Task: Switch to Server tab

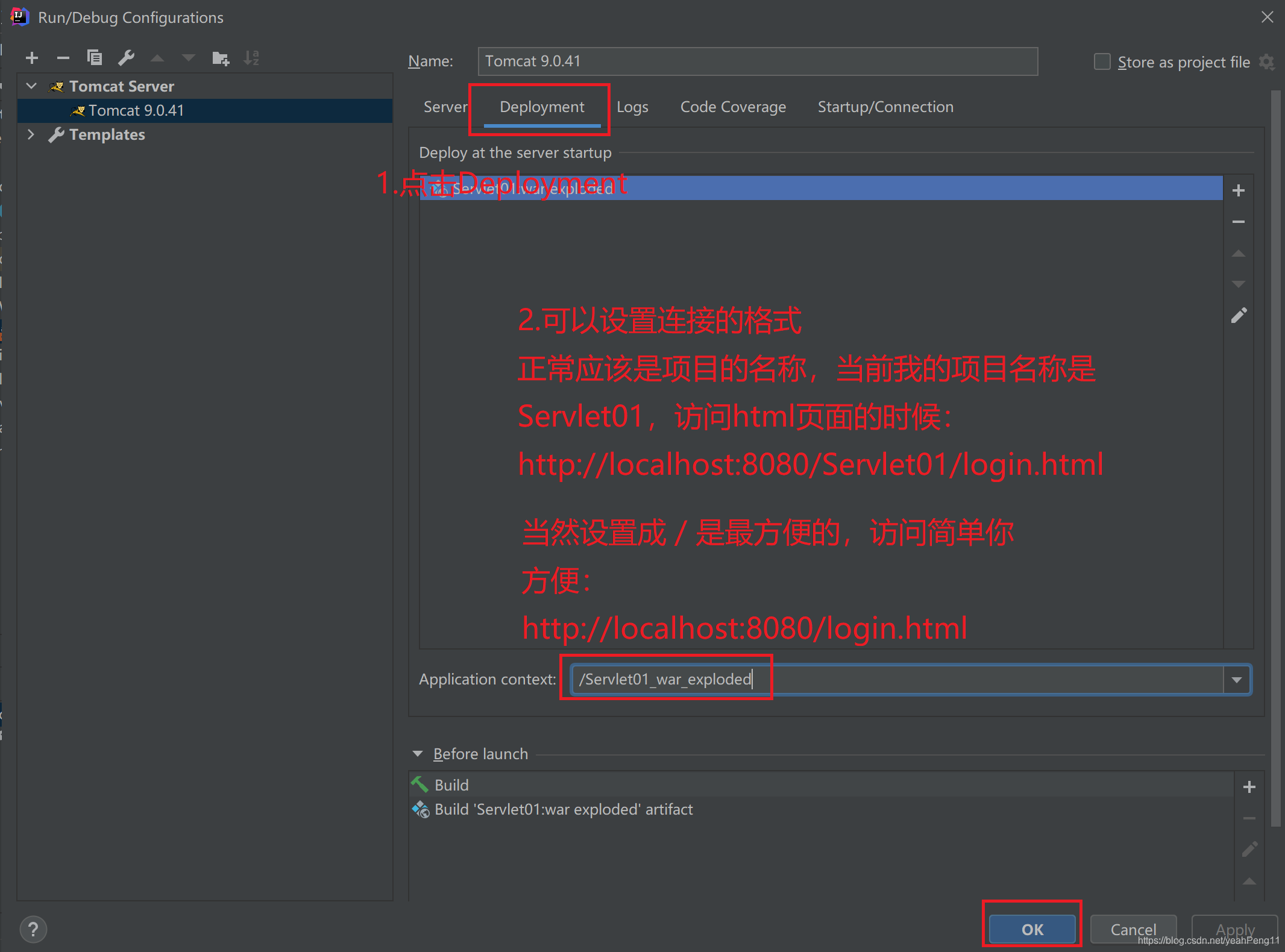Action: (445, 107)
